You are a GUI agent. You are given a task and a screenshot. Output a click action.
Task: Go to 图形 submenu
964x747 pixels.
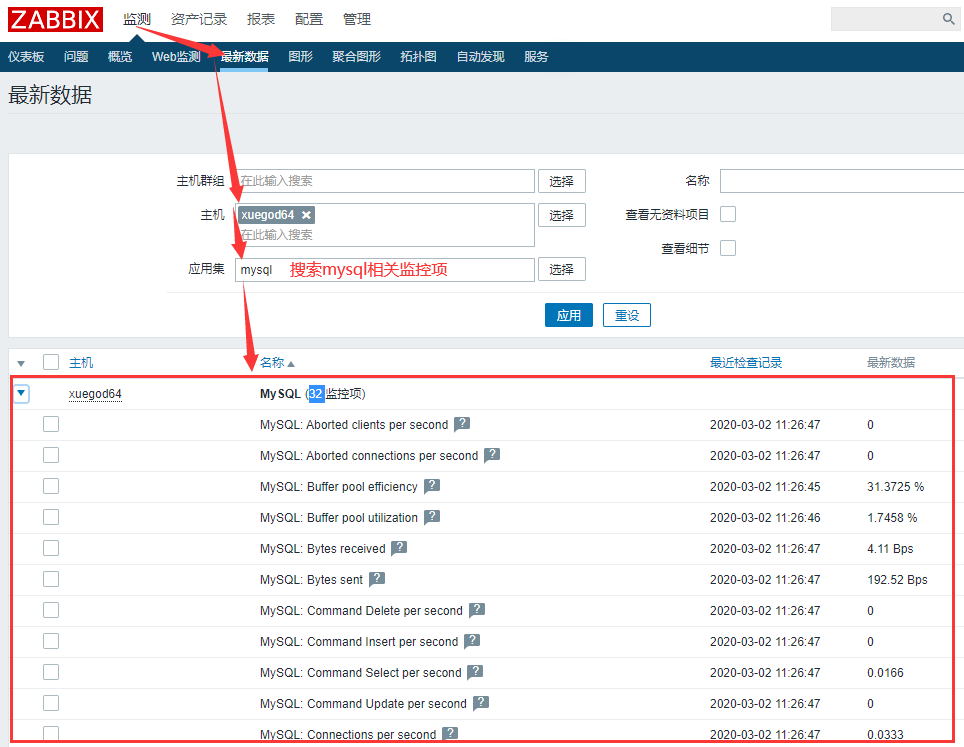click(301, 57)
